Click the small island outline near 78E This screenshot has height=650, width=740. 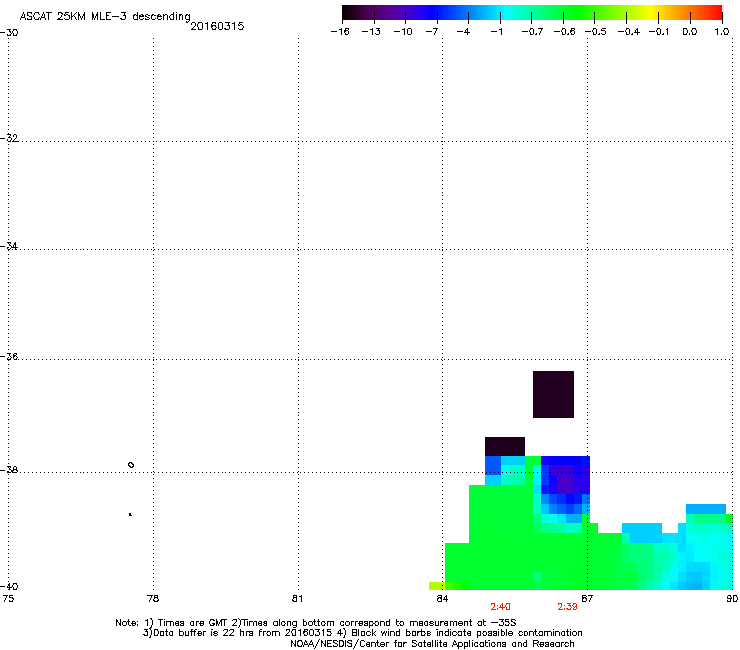[131, 465]
